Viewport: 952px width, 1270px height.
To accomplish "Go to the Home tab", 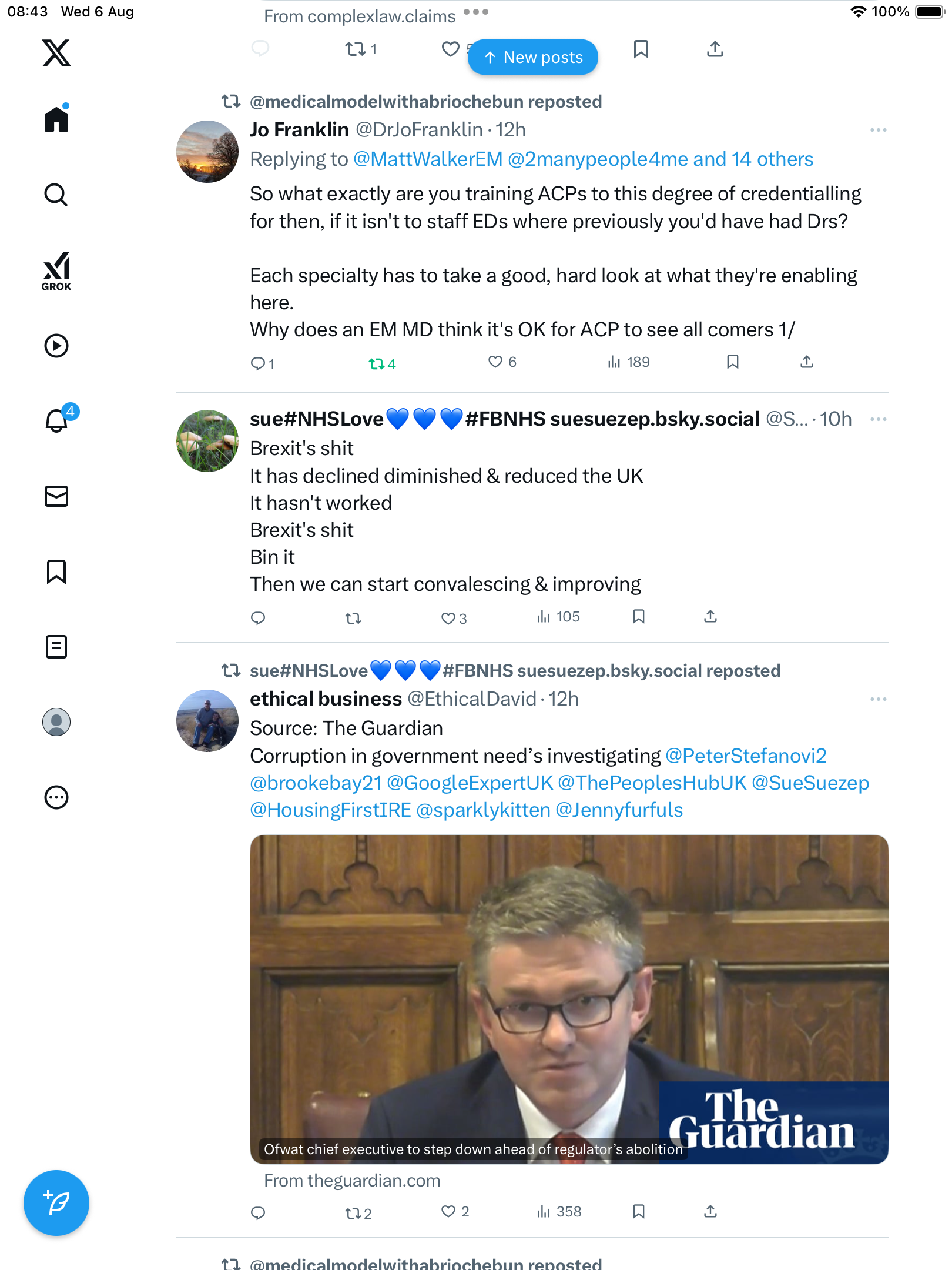I will point(56,119).
